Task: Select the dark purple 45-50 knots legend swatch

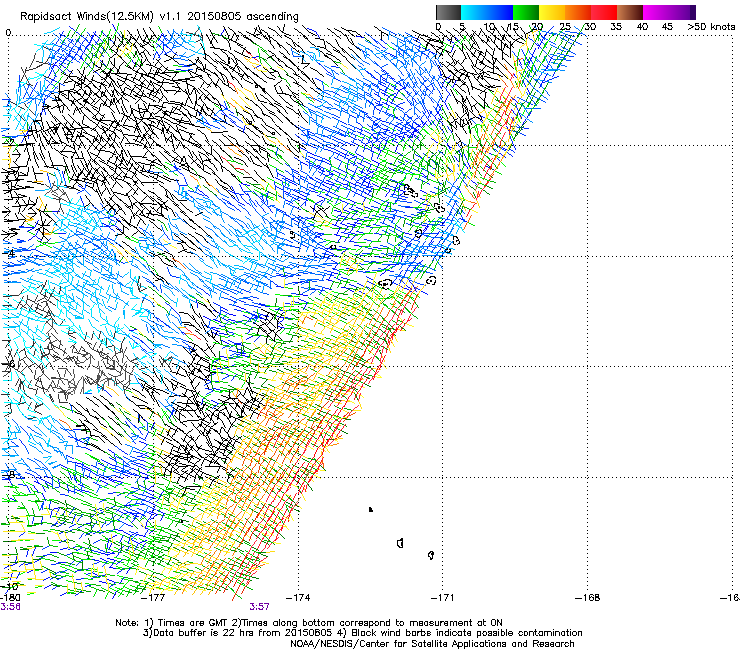Action: click(682, 12)
